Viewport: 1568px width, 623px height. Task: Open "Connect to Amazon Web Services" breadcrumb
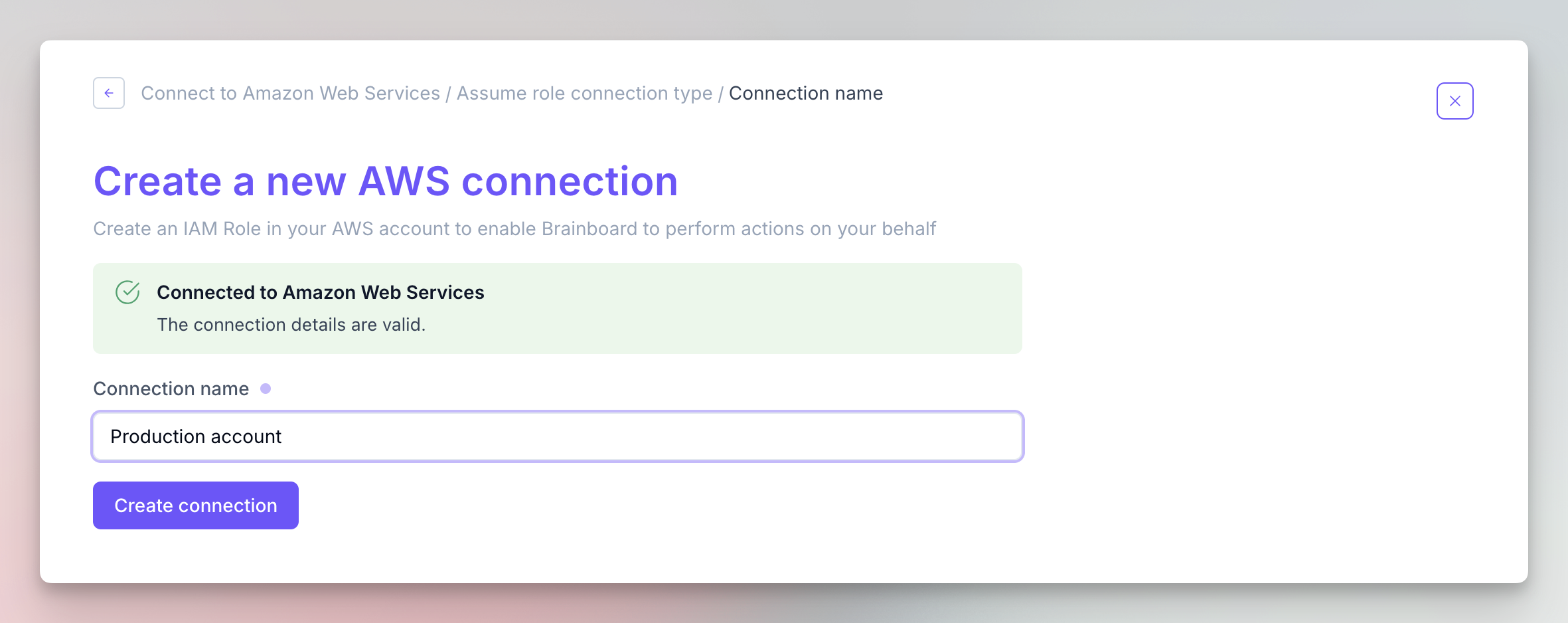tap(290, 93)
